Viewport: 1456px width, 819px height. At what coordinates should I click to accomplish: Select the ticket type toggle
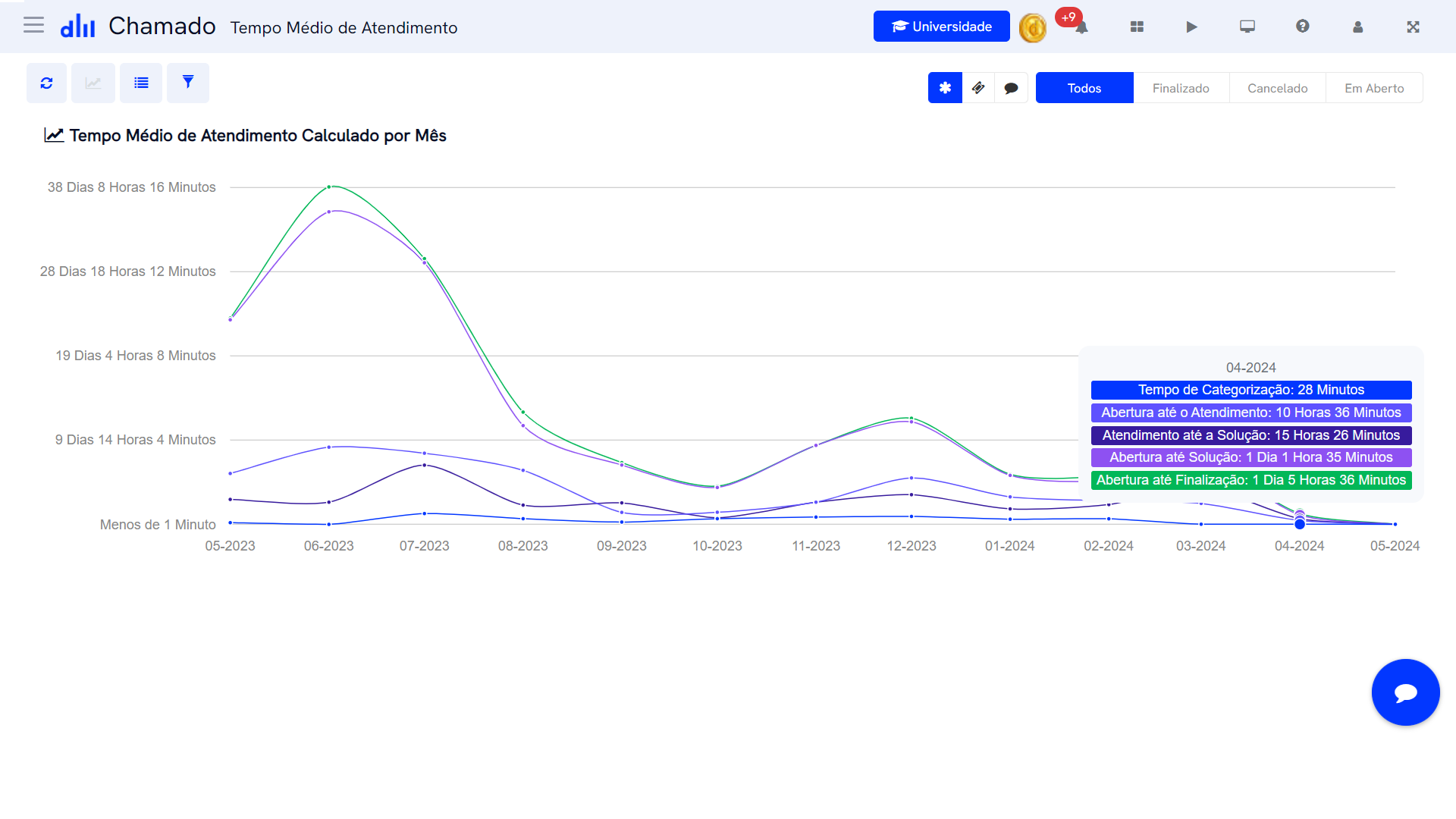coord(978,88)
